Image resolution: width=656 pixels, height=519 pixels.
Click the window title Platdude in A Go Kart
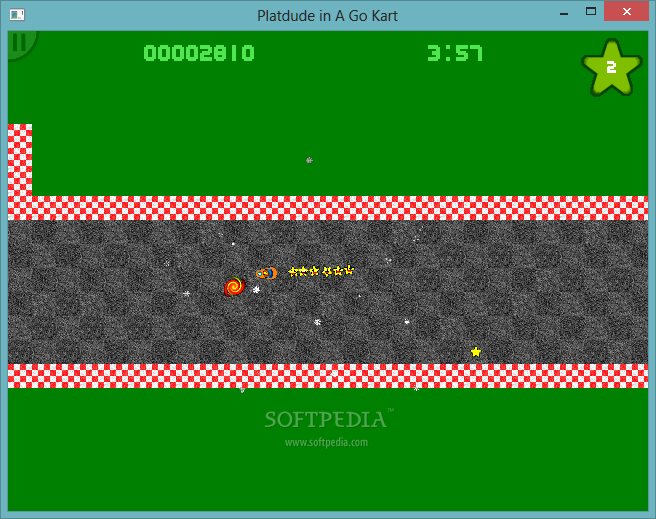pyautogui.click(x=327, y=16)
